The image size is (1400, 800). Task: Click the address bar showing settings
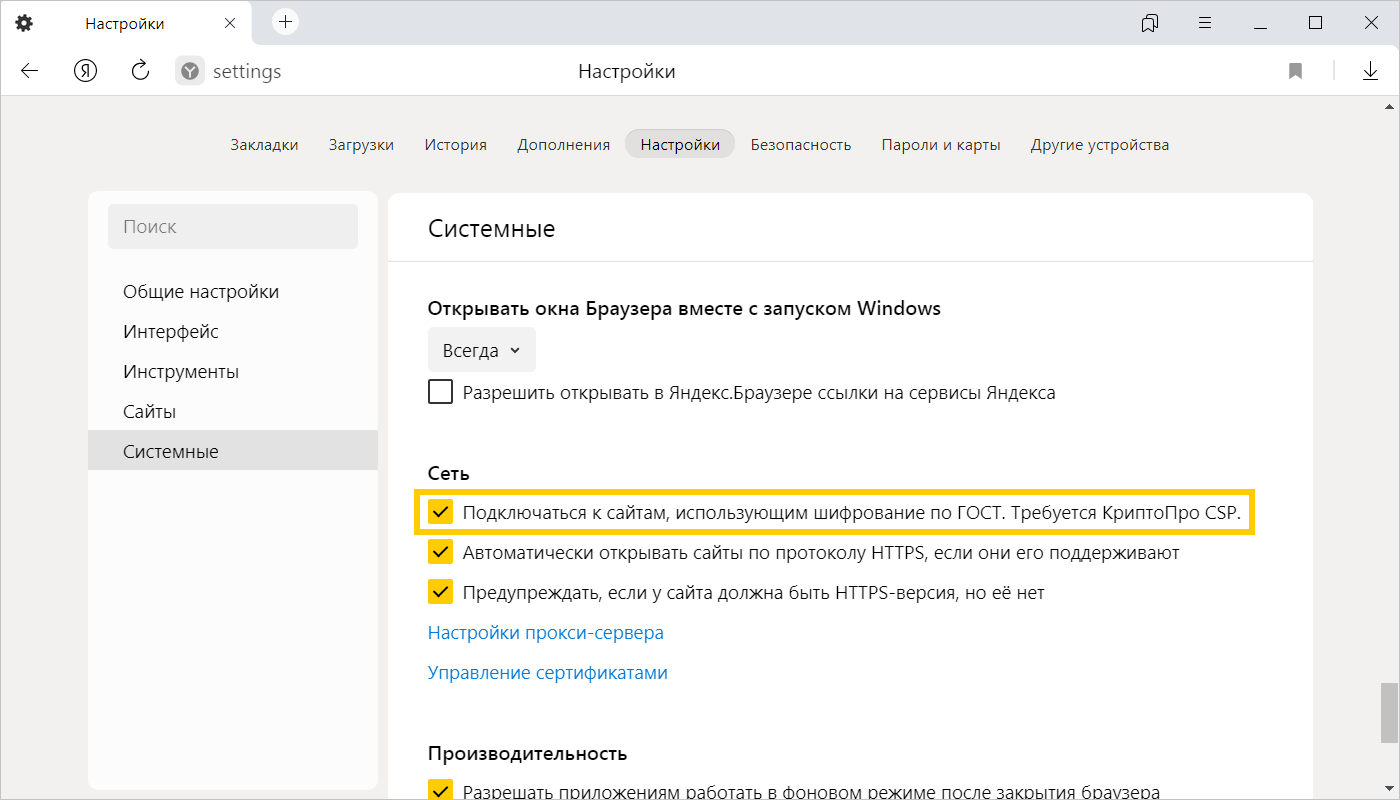(247, 71)
